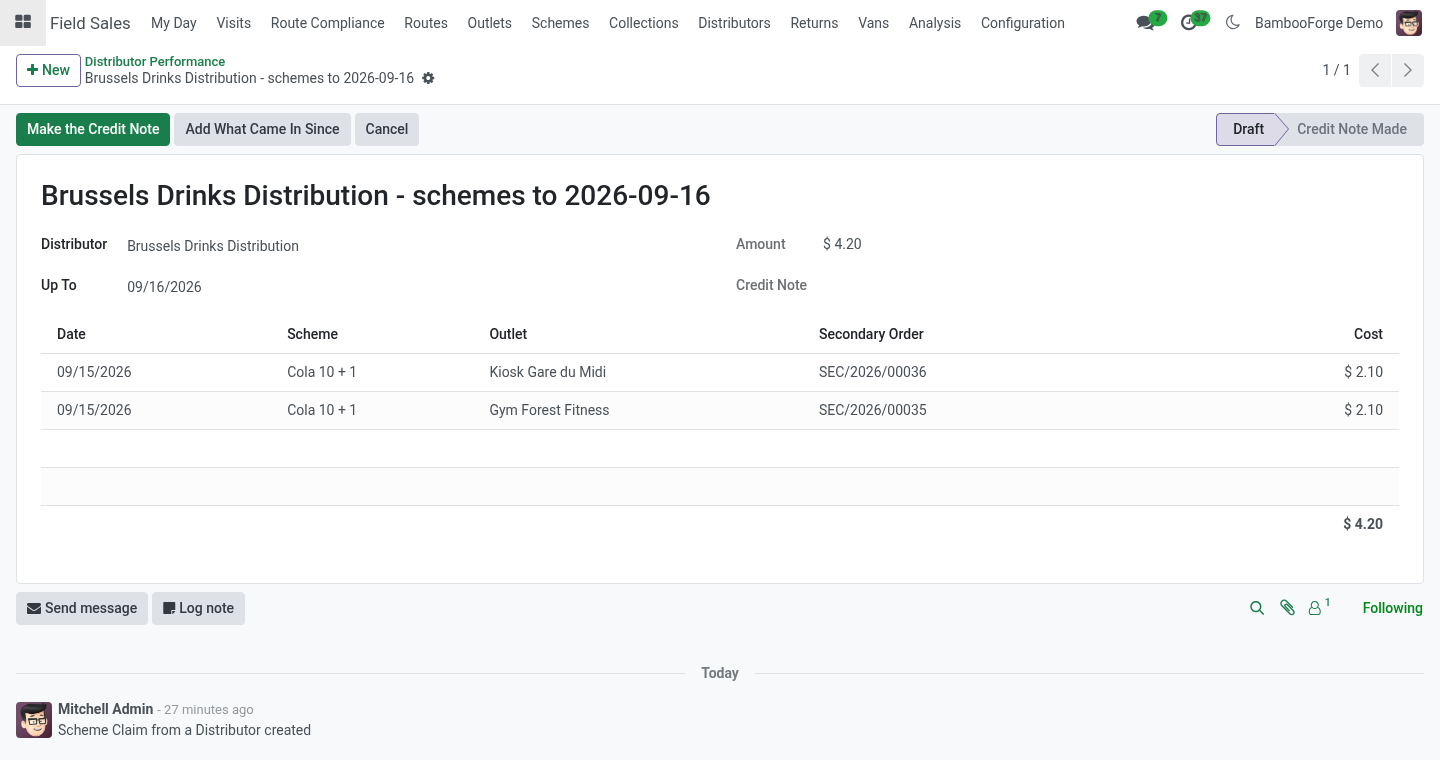Open the Schemes menu

pyautogui.click(x=560, y=23)
